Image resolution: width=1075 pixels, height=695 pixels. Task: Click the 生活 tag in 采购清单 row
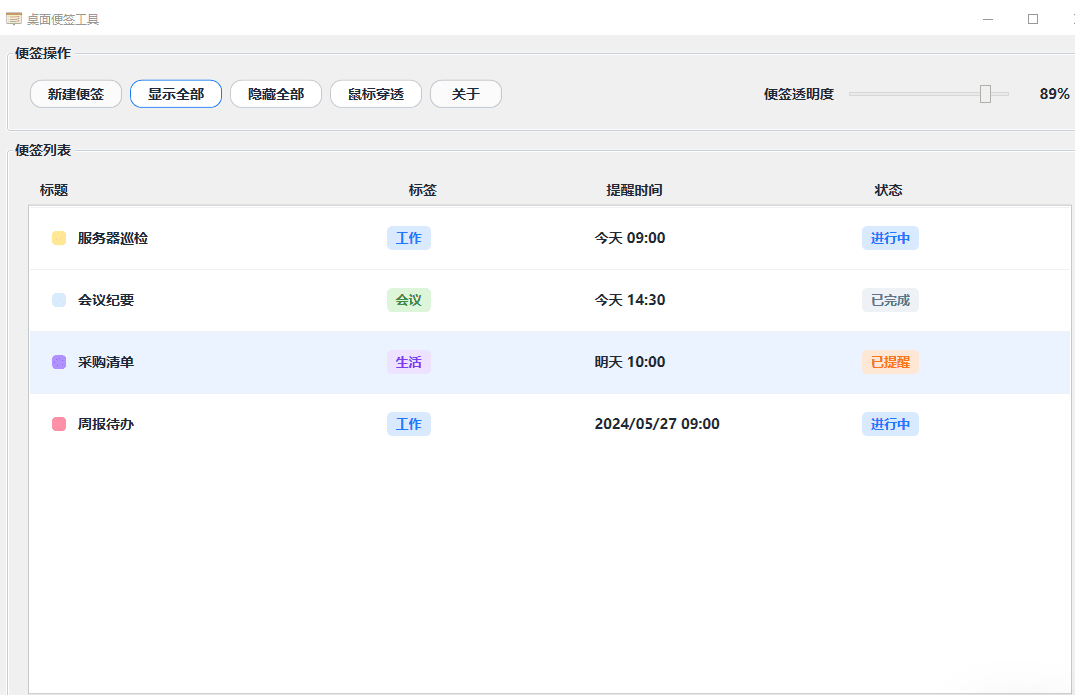pyautogui.click(x=409, y=362)
